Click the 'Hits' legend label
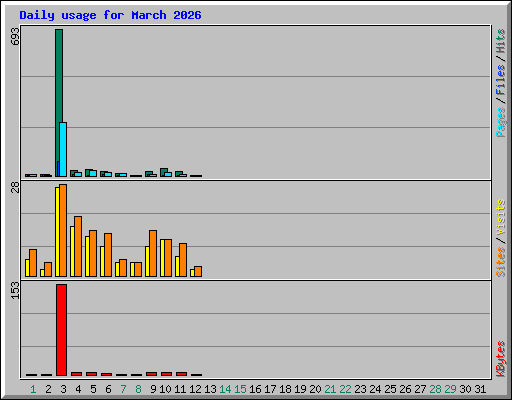512x400 pixels. pos(501,41)
